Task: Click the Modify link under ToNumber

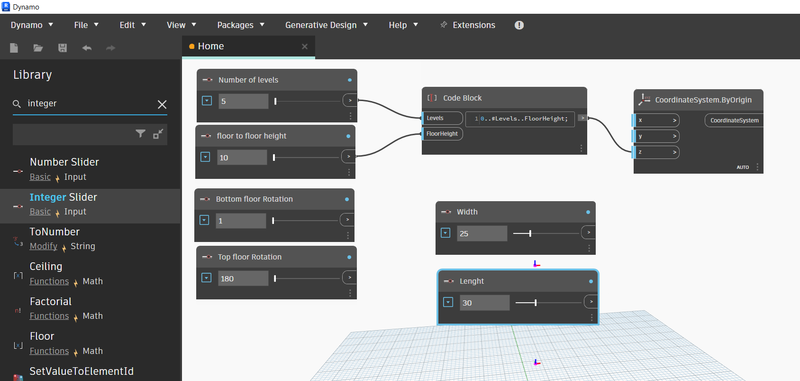Action: pos(43,246)
